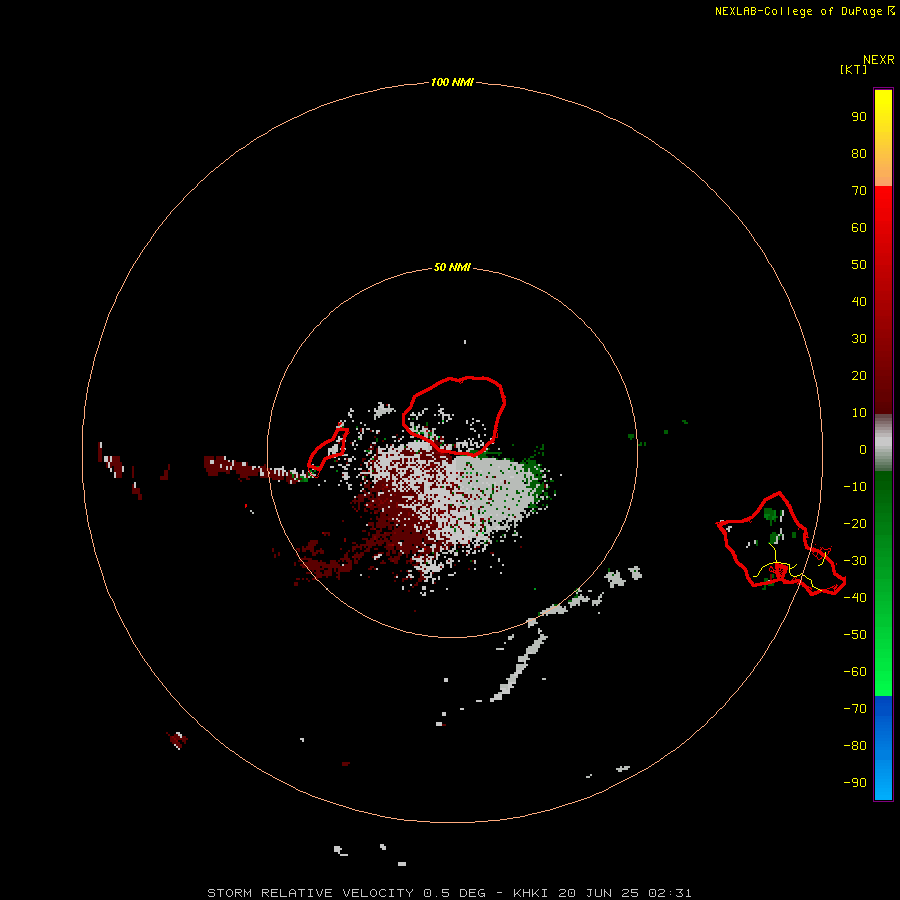Click the yellow top of the color bar
Image resolution: width=900 pixels, height=900 pixels.
point(883,109)
